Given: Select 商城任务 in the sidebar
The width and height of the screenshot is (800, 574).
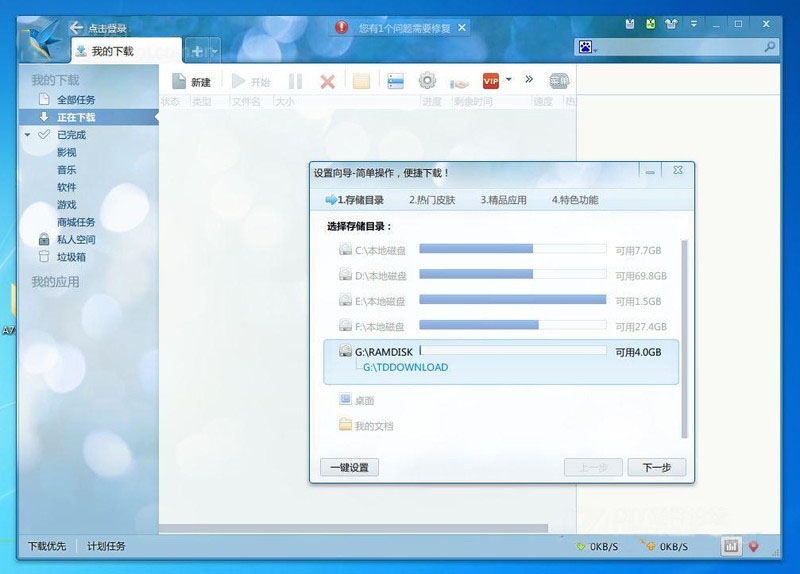Looking at the screenshot, I should [x=76, y=222].
